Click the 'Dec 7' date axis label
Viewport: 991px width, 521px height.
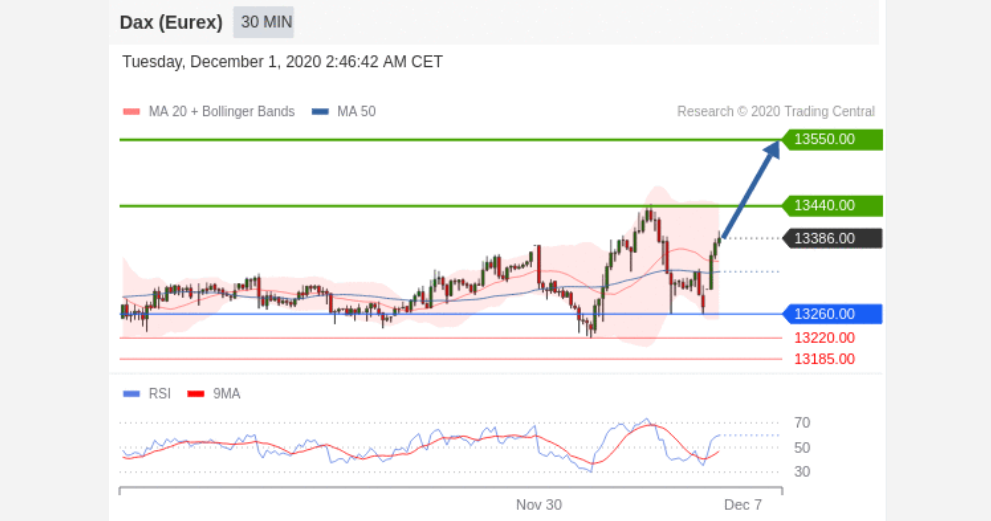[x=743, y=505]
